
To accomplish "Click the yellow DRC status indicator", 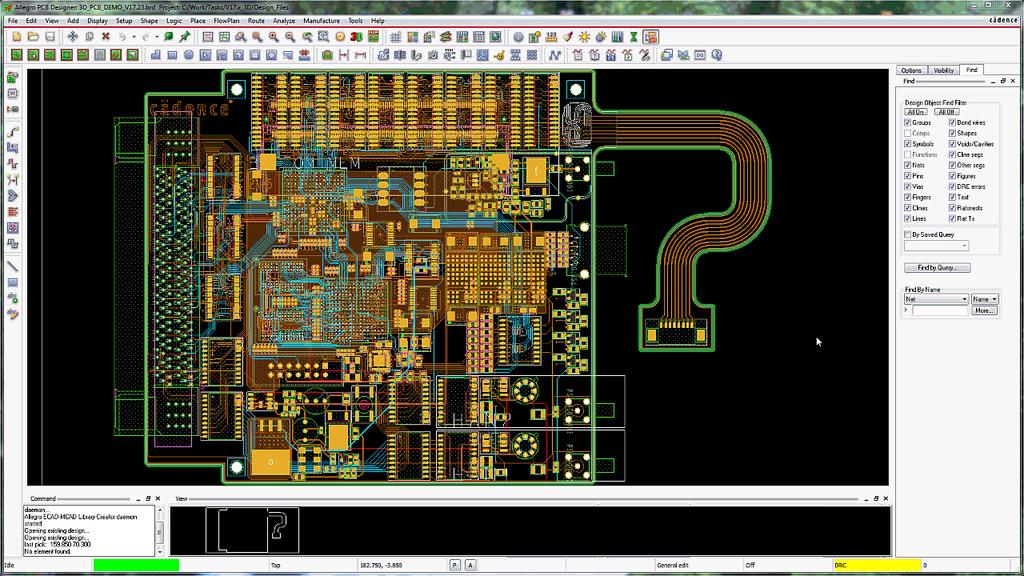I will click(876, 566).
